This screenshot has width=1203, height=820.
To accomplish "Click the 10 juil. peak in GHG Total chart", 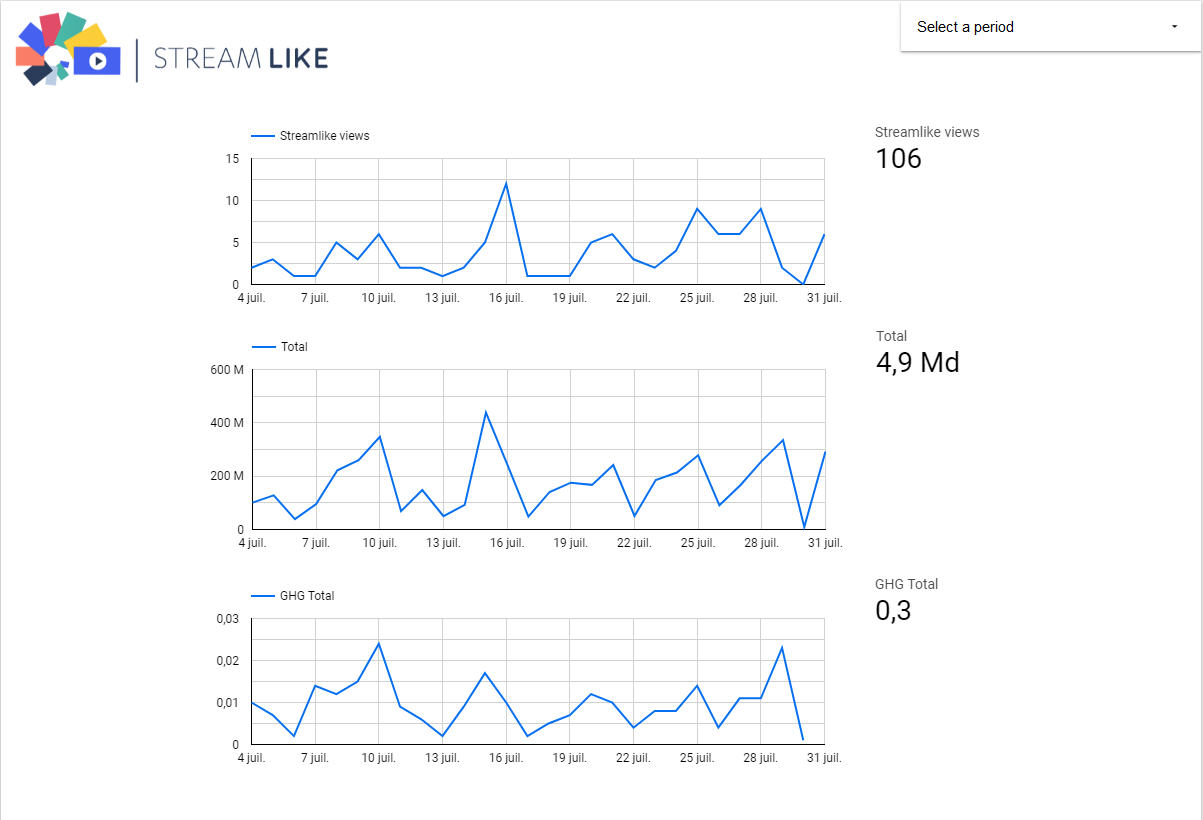I will [x=378, y=643].
